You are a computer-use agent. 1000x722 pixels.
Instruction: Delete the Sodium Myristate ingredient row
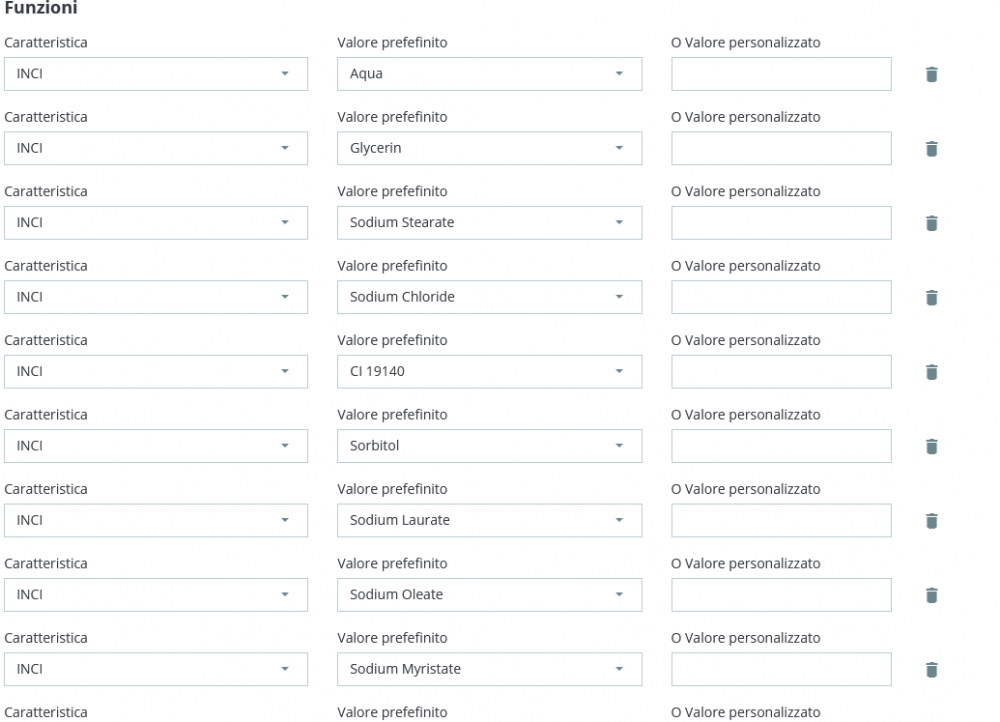click(x=930, y=669)
